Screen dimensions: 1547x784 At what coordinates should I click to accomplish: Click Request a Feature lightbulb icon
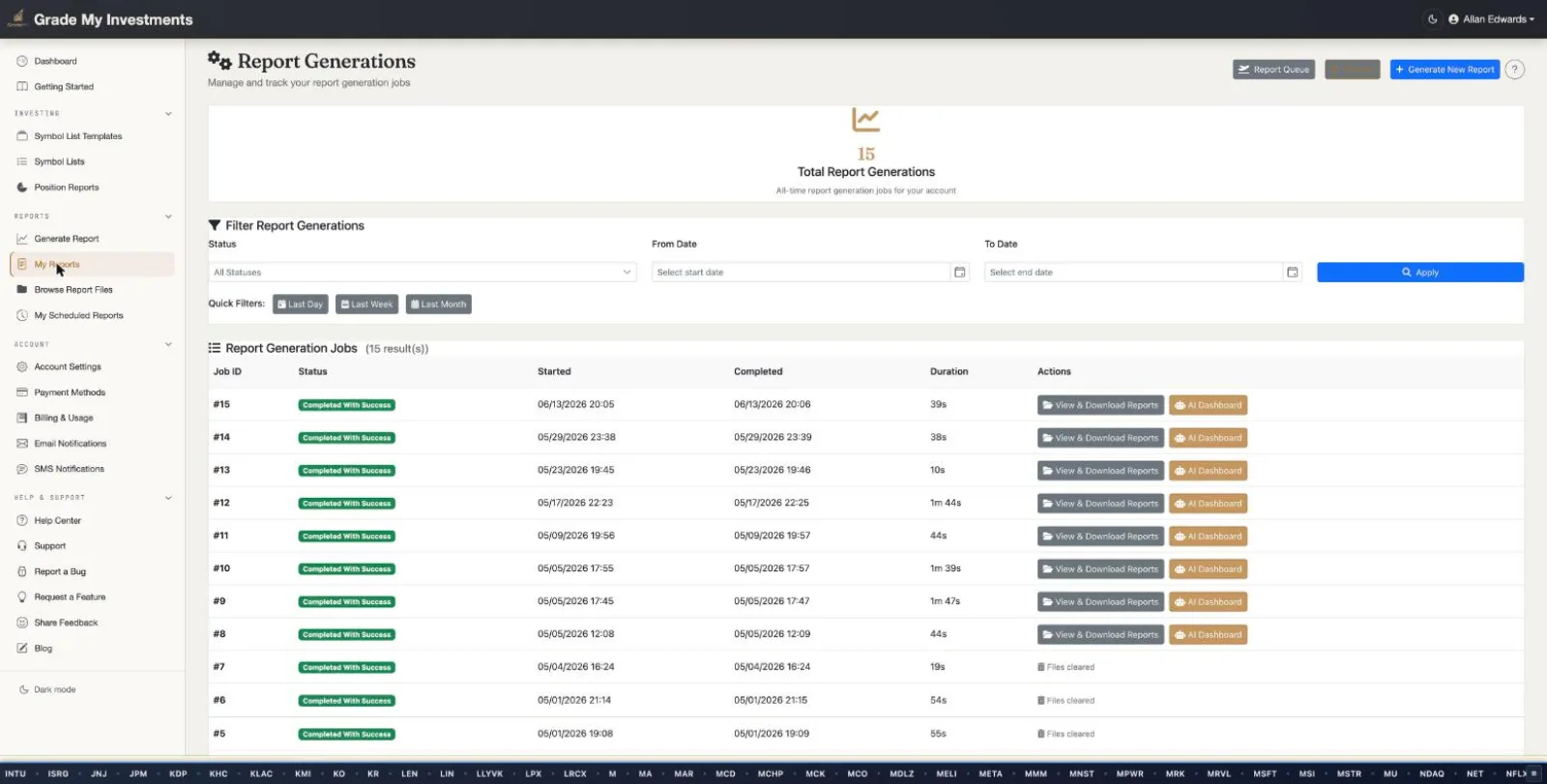[22, 597]
